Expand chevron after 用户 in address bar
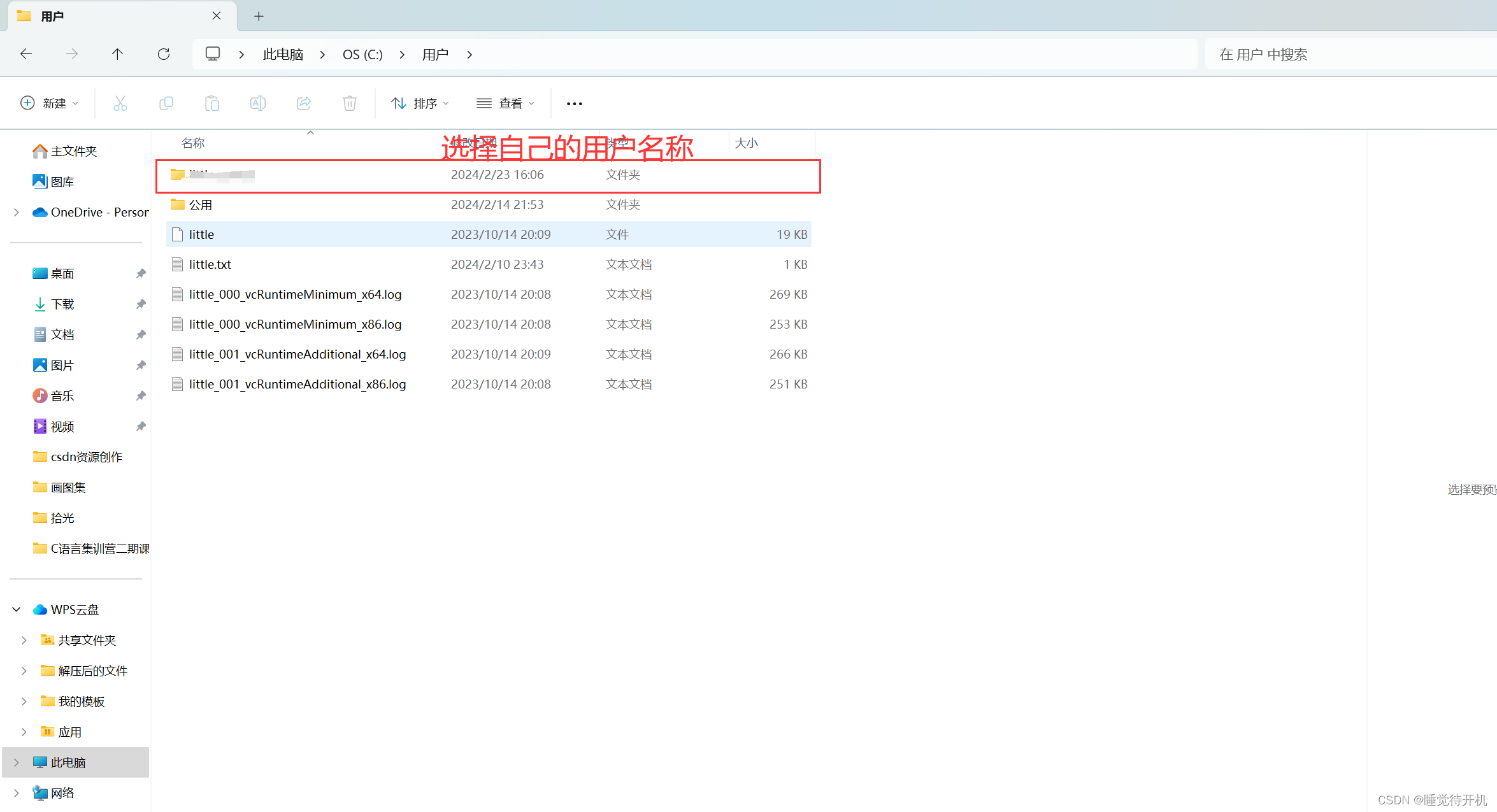Image resolution: width=1497 pixels, height=812 pixels. point(469,55)
